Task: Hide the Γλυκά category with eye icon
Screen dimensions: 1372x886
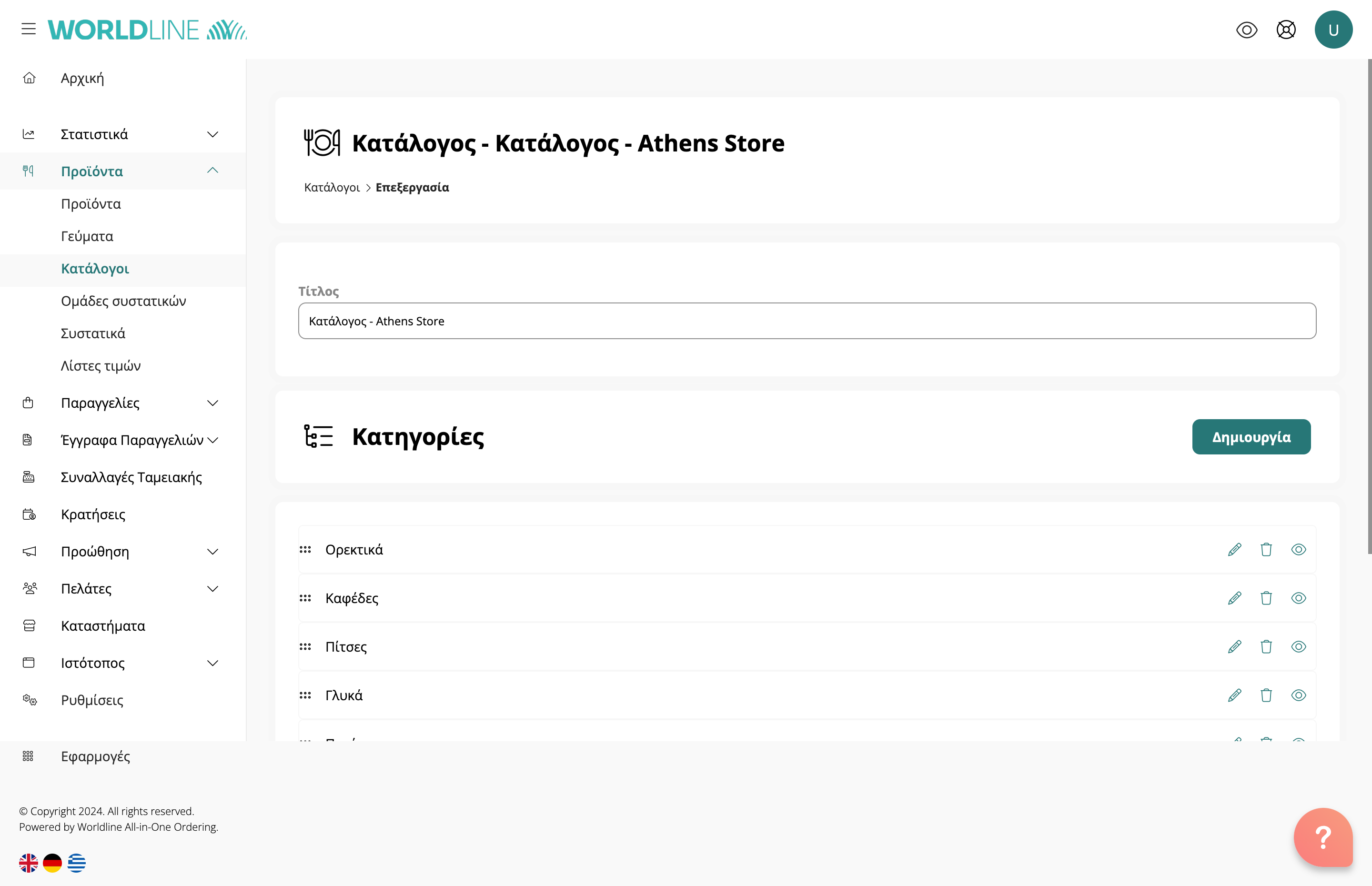Action: point(1298,695)
